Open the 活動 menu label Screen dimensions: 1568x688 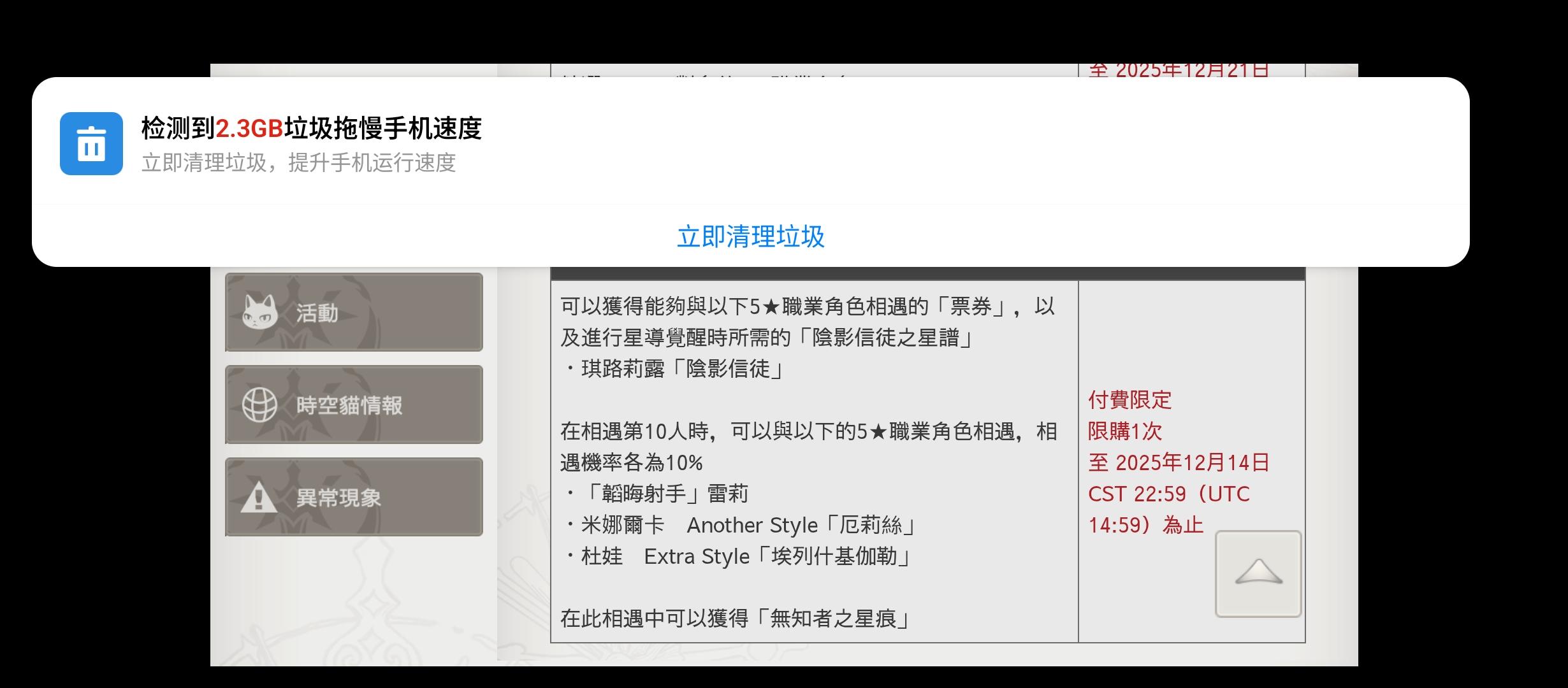point(317,313)
